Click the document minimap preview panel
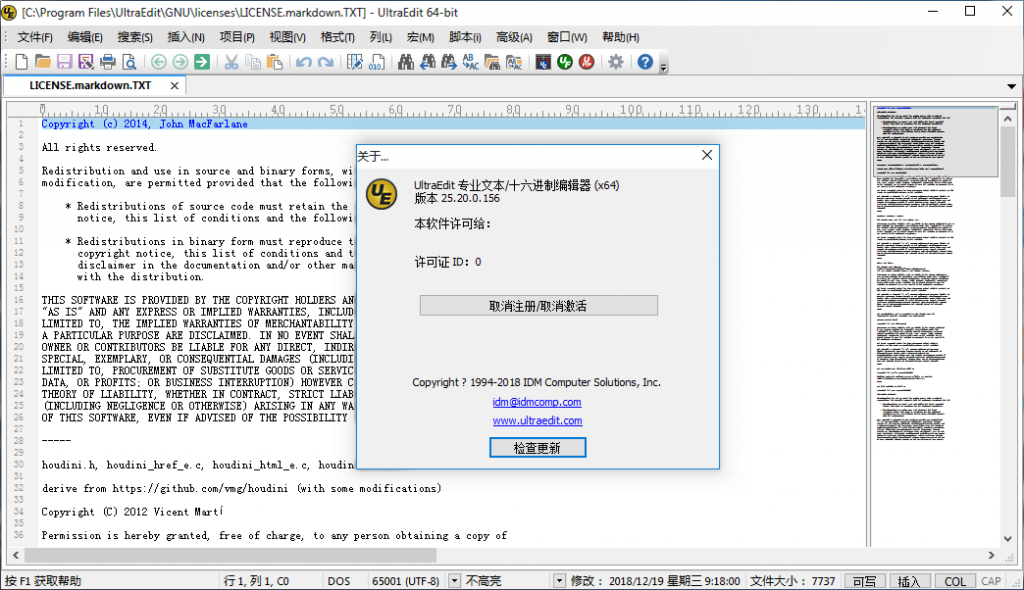Screen dimensions: 1024x590 (935, 325)
